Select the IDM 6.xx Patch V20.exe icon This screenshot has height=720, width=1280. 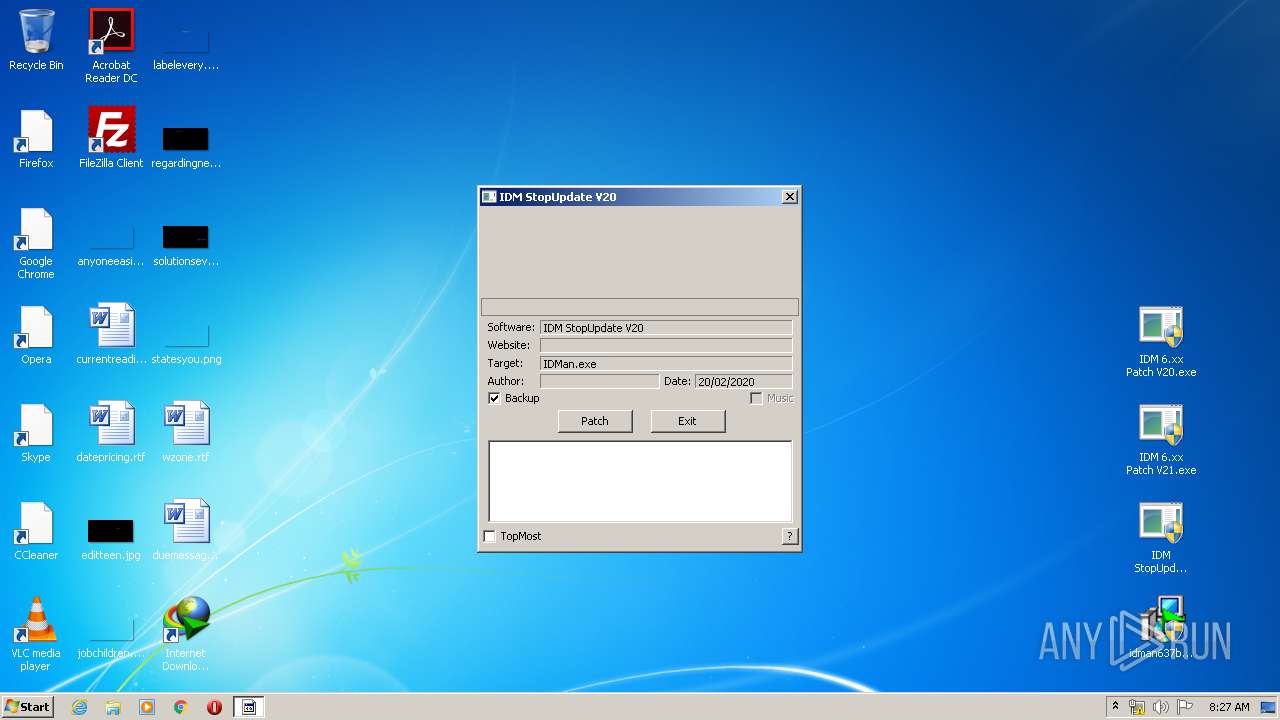1161,342
